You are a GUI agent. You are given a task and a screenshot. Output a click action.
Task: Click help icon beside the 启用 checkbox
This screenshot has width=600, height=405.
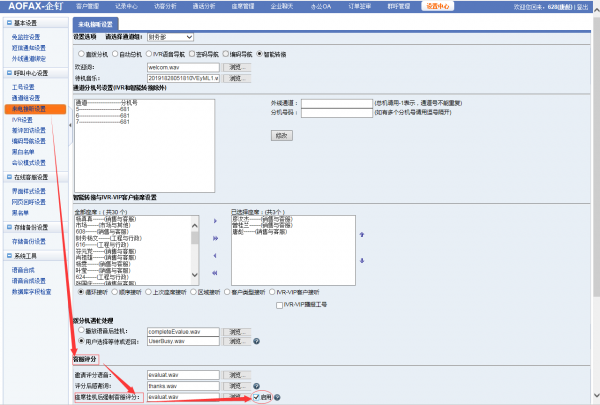pos(277,397)
